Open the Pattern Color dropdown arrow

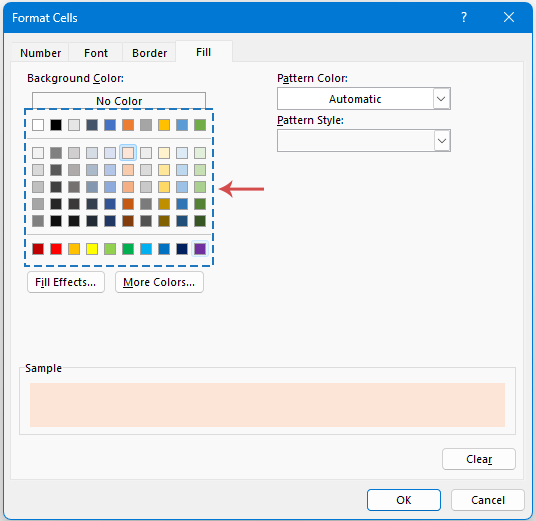tap(441, 99)
